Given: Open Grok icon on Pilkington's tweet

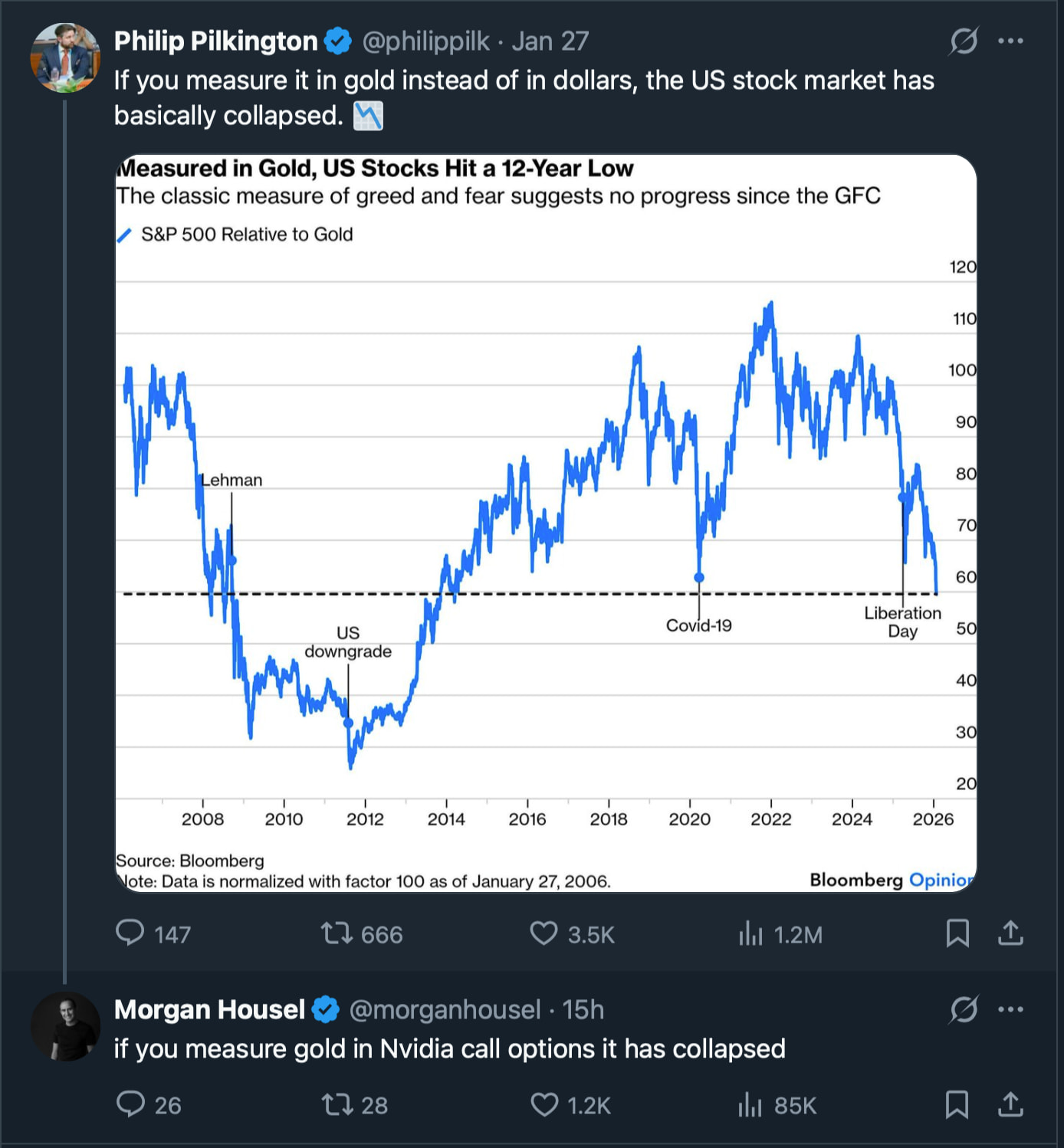Looking at the screenshot, I should pos(963,41).
